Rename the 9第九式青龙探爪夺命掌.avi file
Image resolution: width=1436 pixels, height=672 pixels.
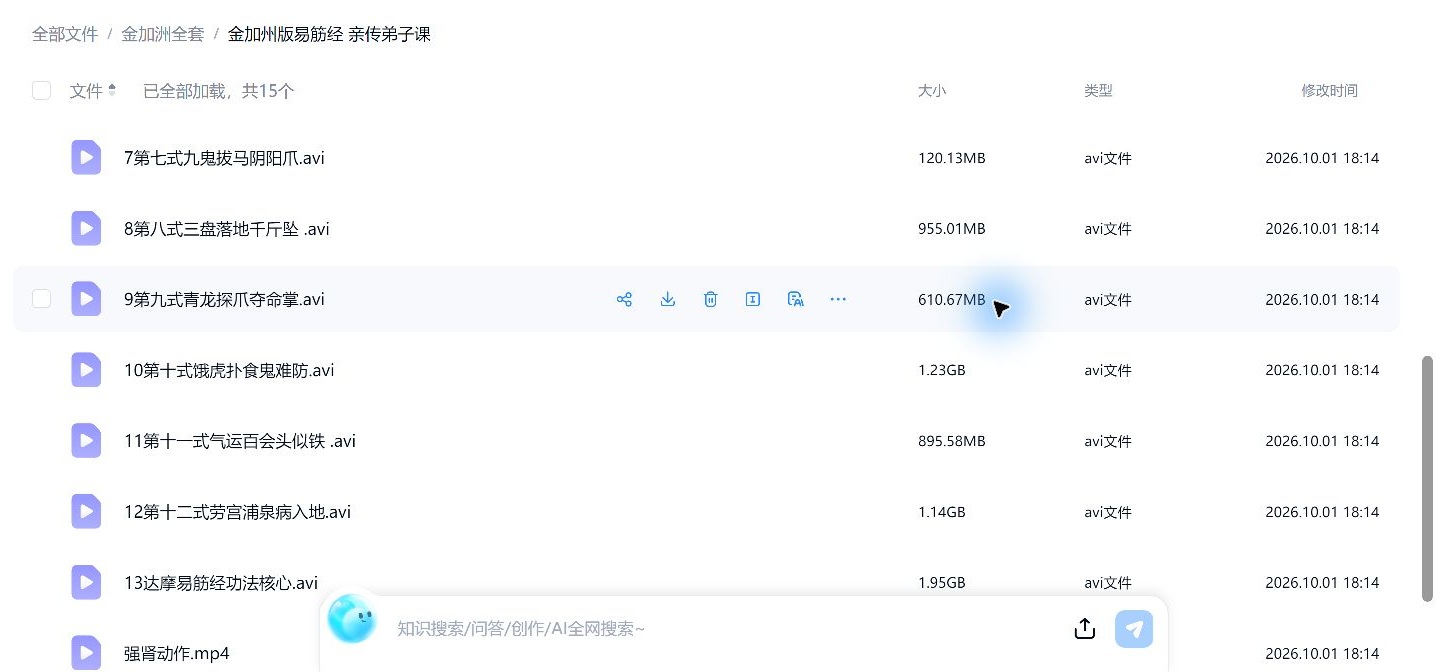click(753, 299)
